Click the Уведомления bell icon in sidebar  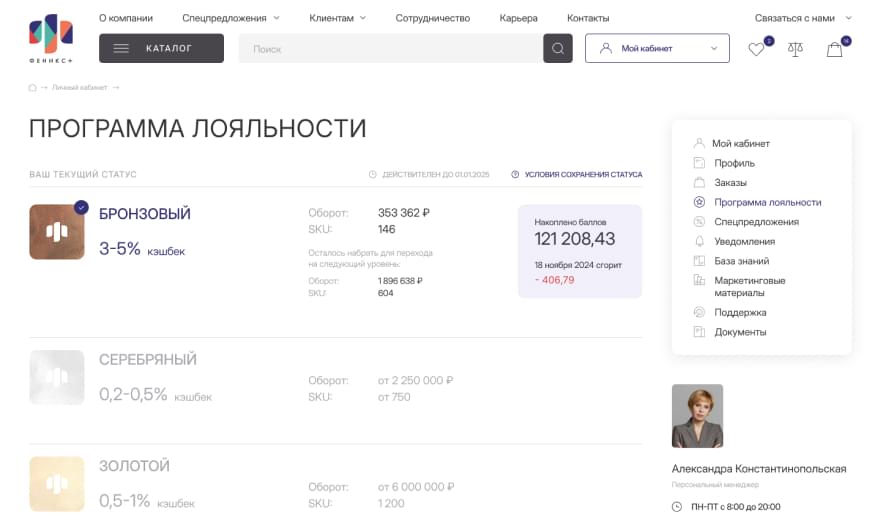click(699, 241)
